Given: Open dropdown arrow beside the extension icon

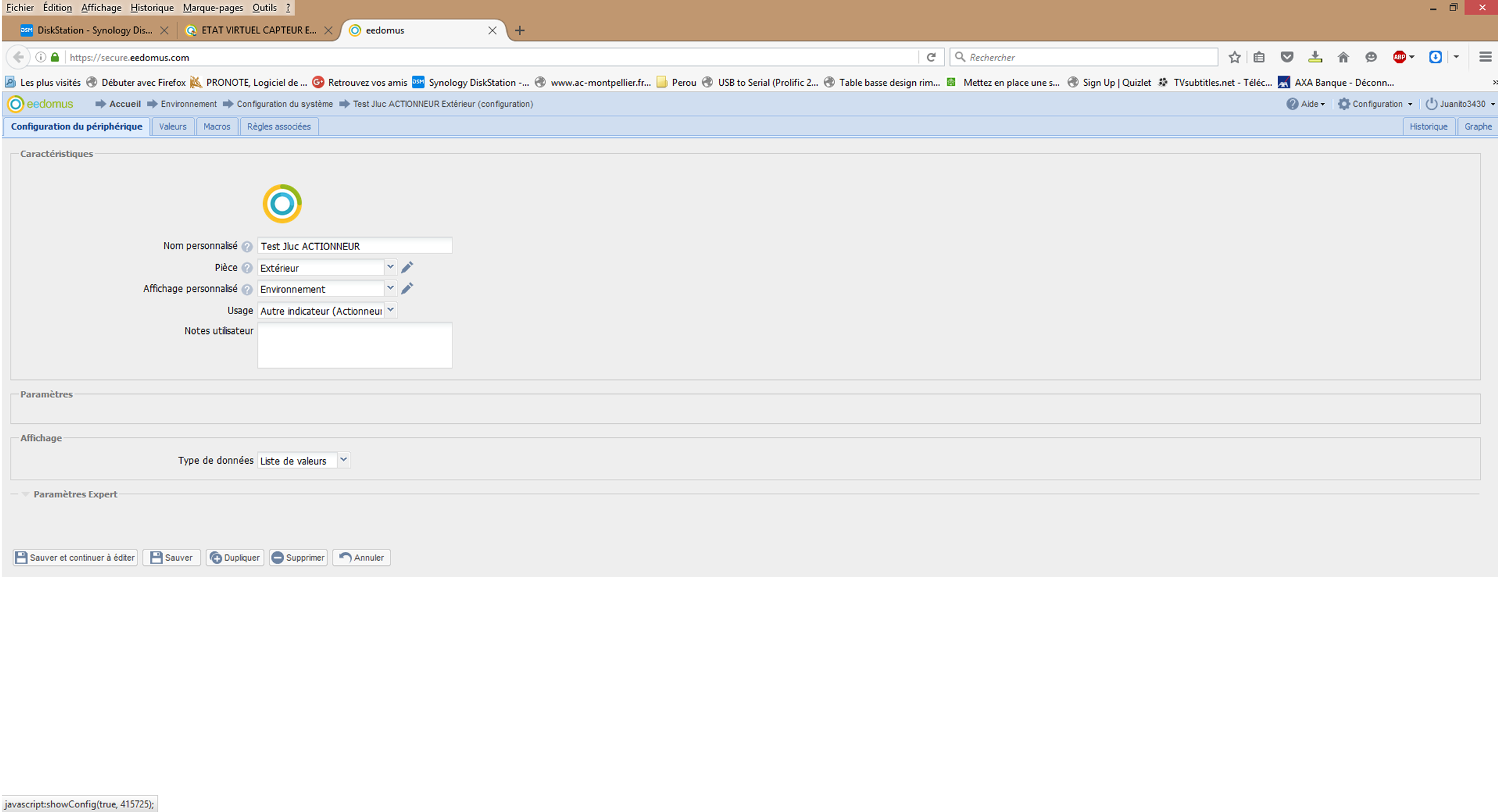Looking at the screenshot, I should 1456,57.
